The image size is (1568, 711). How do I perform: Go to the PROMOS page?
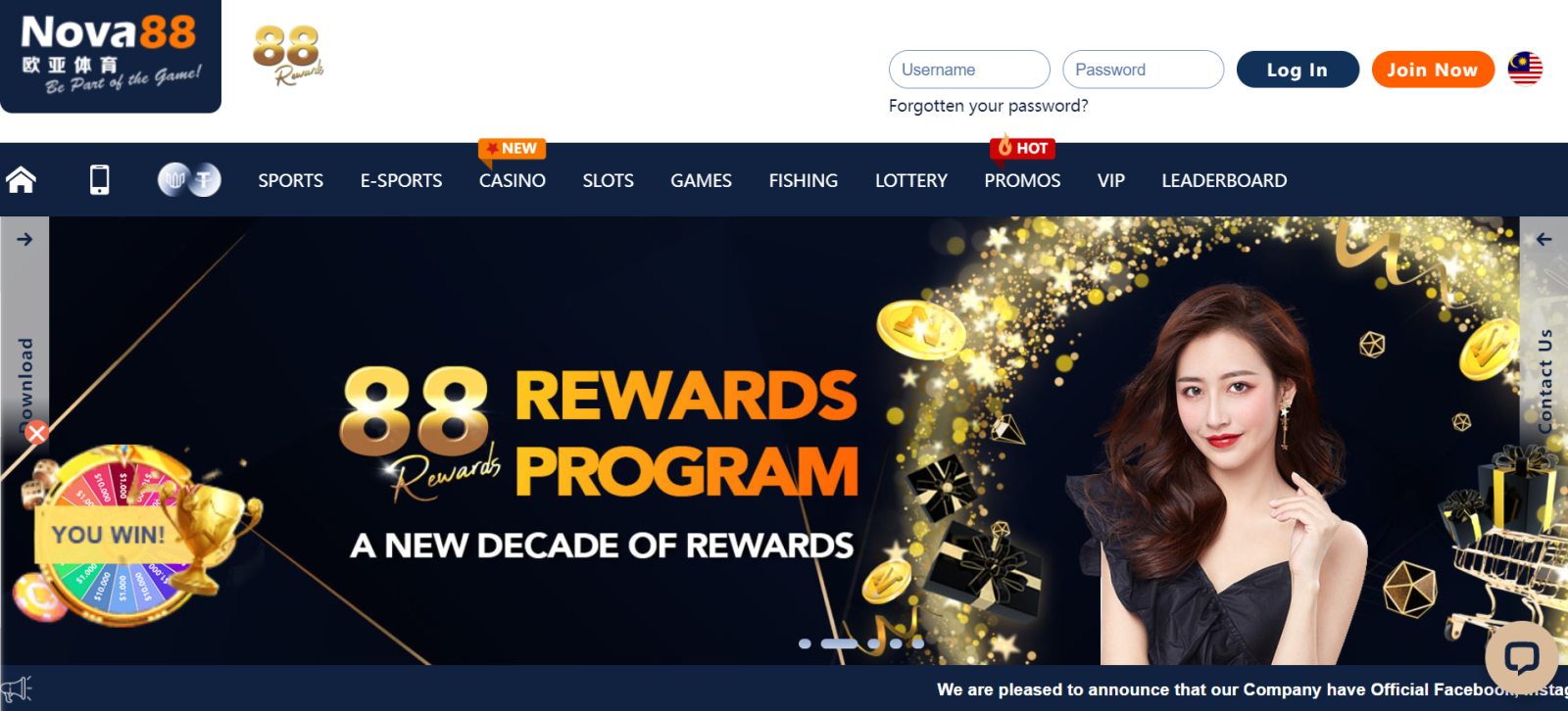(x=1022, y=180)
